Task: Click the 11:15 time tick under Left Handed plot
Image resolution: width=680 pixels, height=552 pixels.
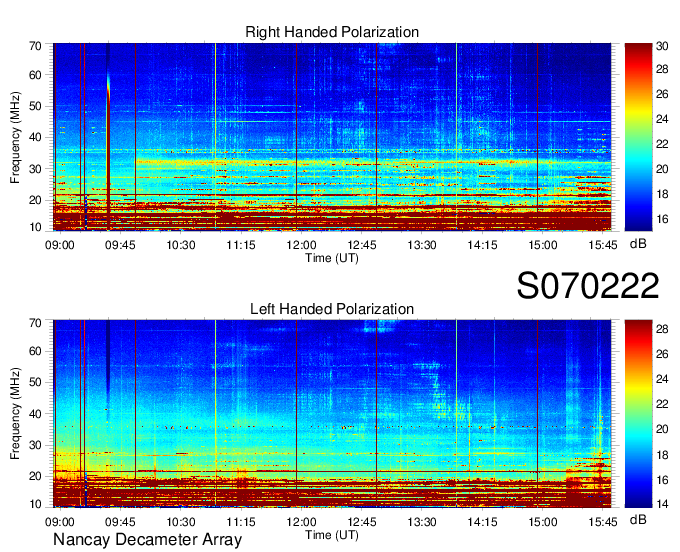Action: 241,522
